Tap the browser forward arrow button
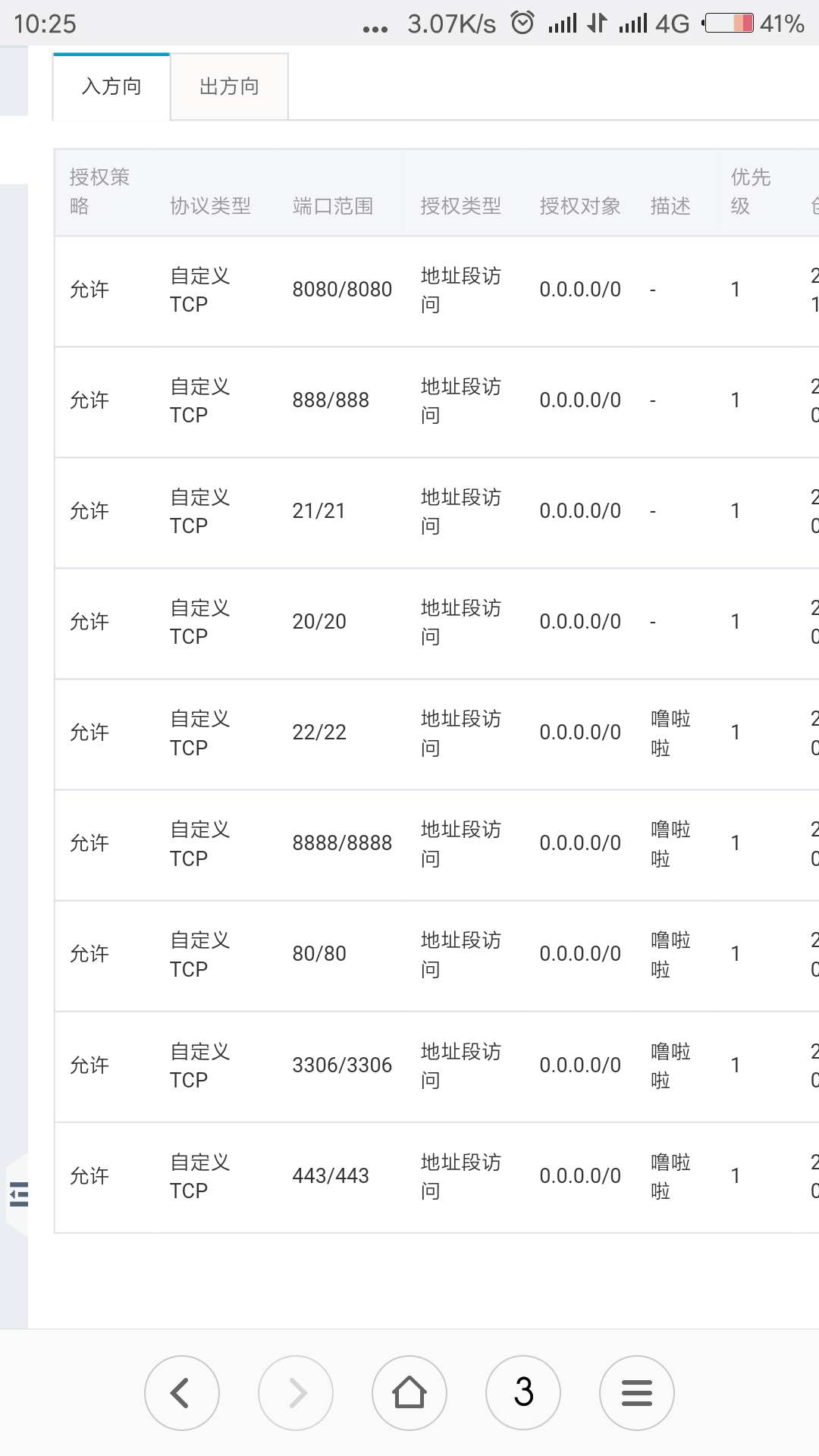This screenshot has height=1456, width=819. click(296, 1393)
